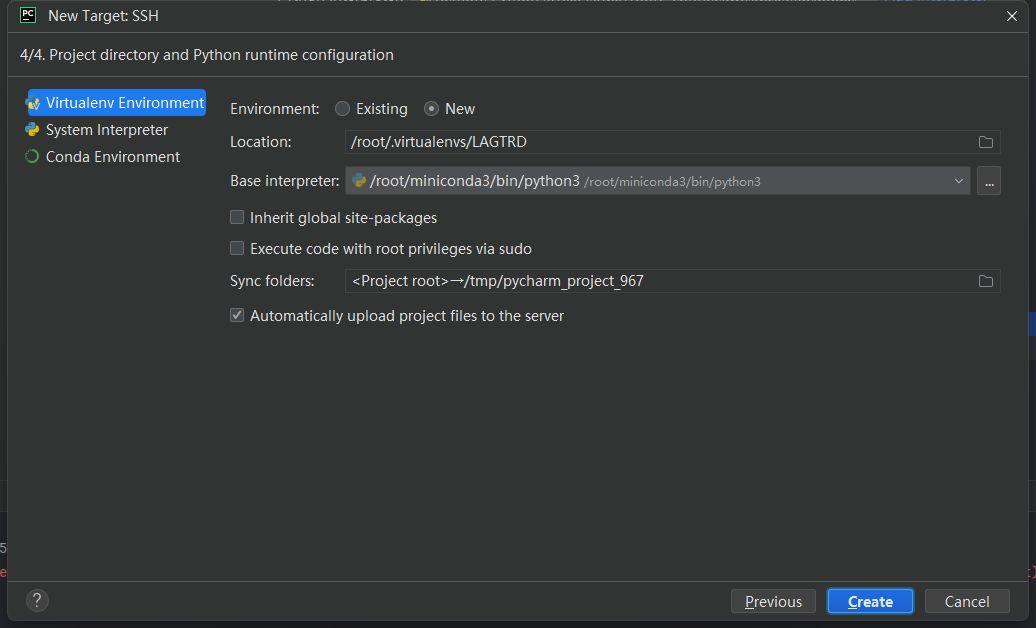Click the step 4/4 heading text
1036x628 pixels.
coord(207,55)
